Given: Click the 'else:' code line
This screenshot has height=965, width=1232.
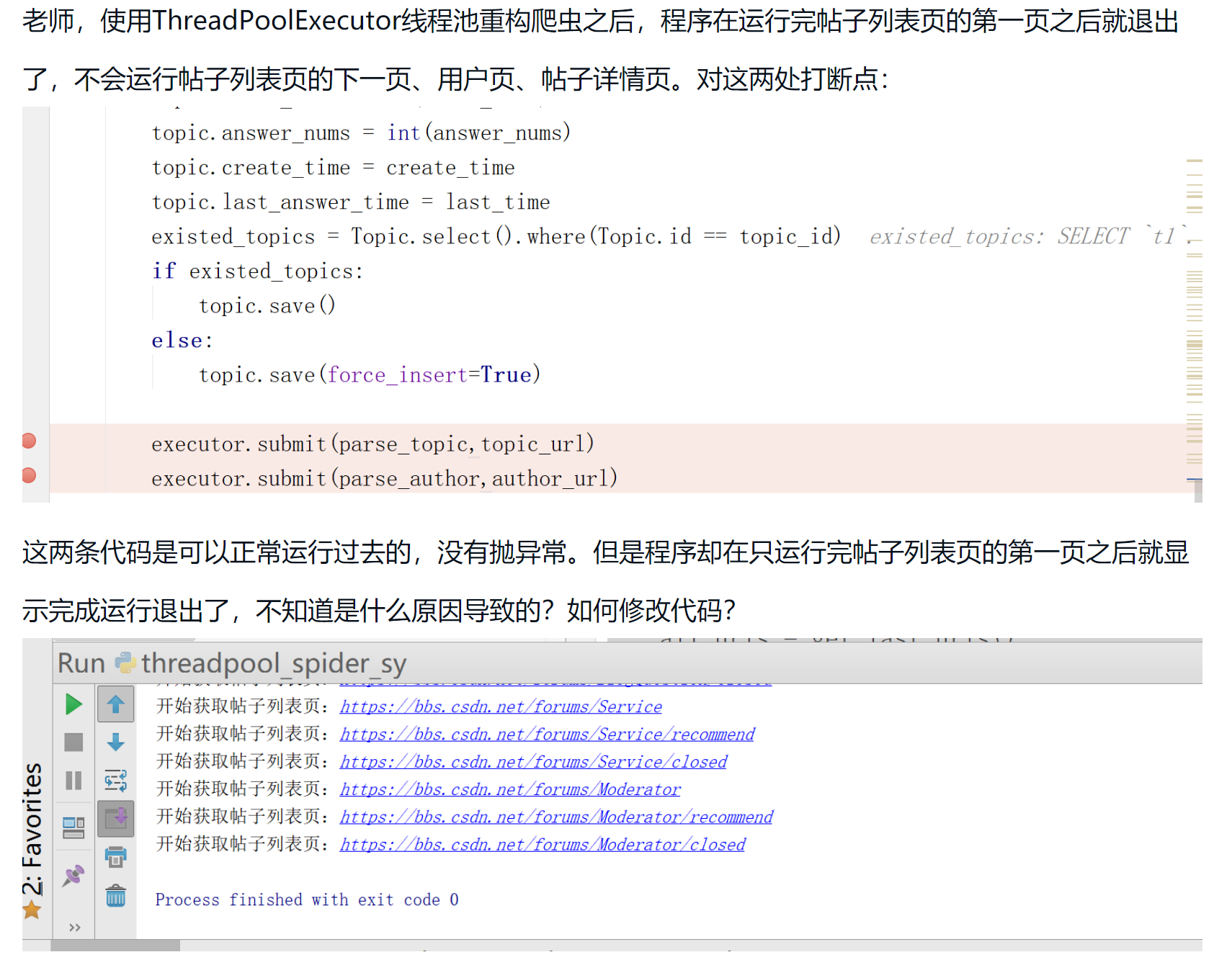Looking at the screenshot, I should coord(182,340).
